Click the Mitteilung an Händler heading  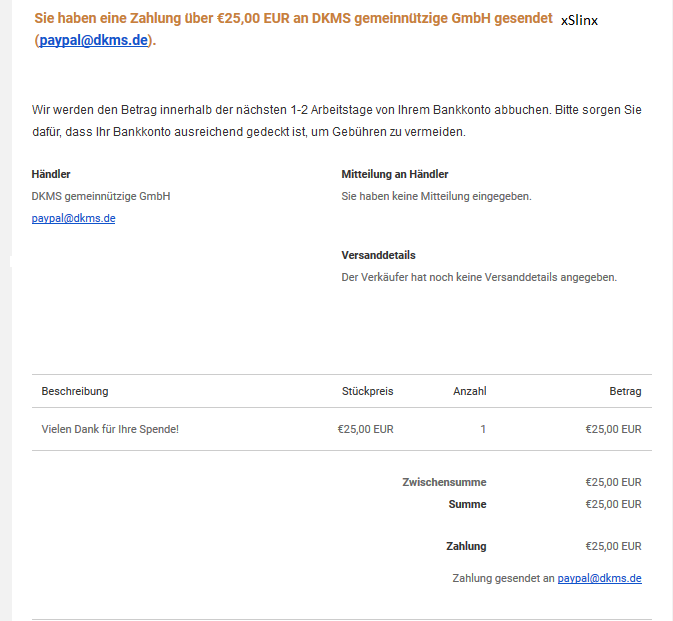(394, 174)
